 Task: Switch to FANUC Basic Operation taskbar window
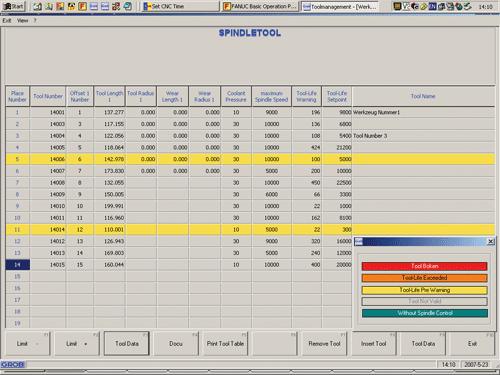pyautogui.click(x=260, y=6)
